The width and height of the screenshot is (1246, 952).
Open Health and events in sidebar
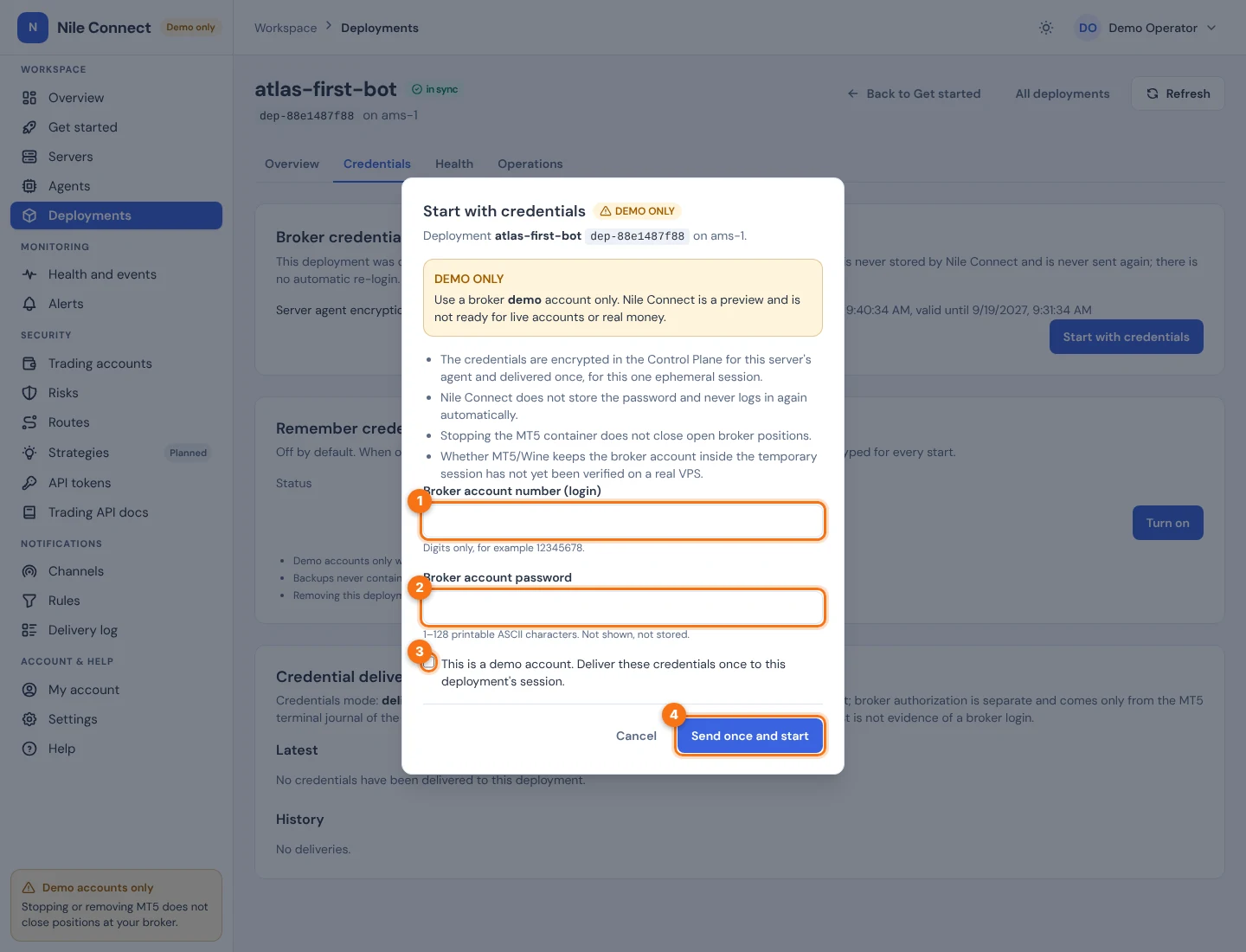tap(116, 274)
